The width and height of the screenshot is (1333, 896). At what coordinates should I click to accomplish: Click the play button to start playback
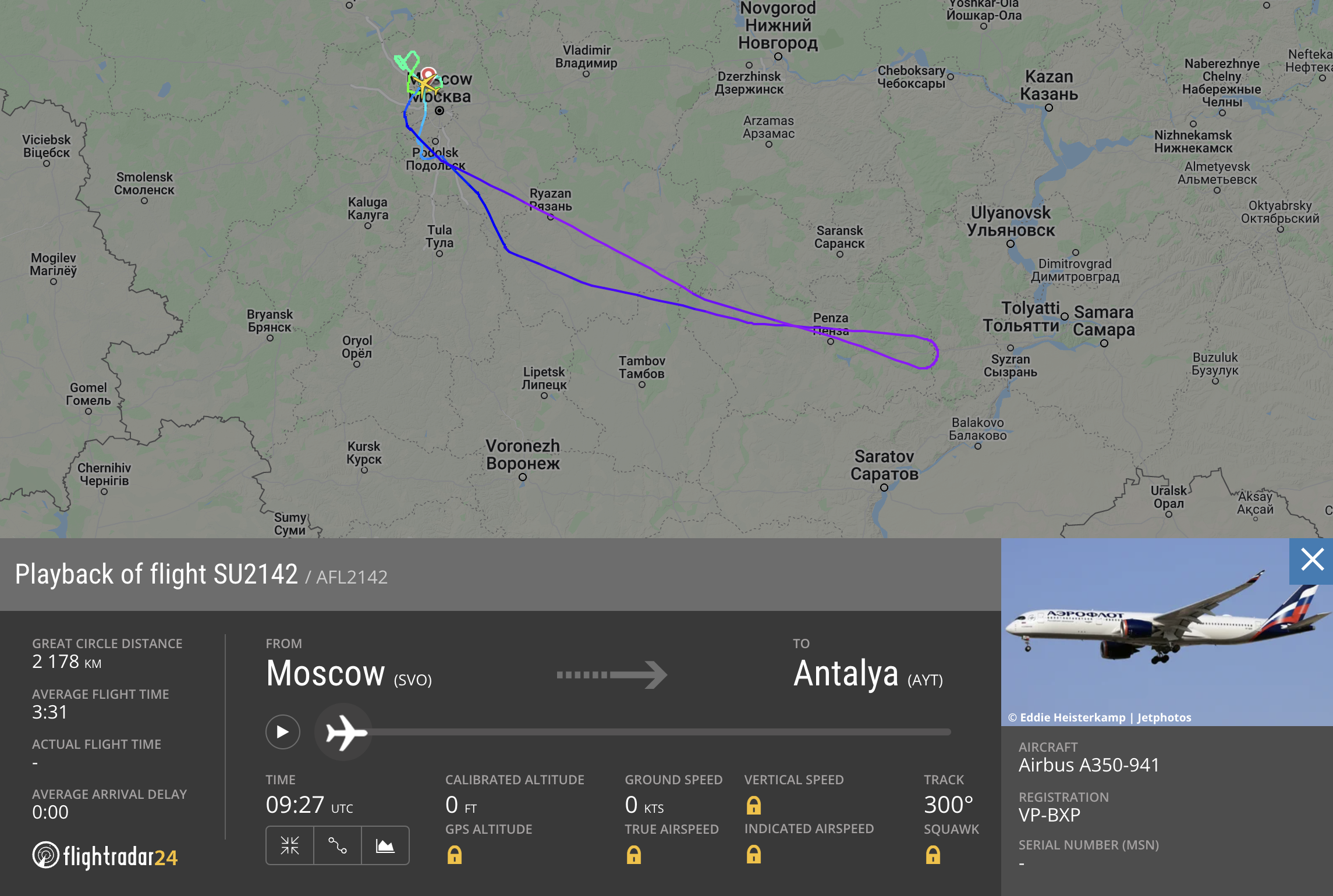pyautogui.click(x=279, y=731)
